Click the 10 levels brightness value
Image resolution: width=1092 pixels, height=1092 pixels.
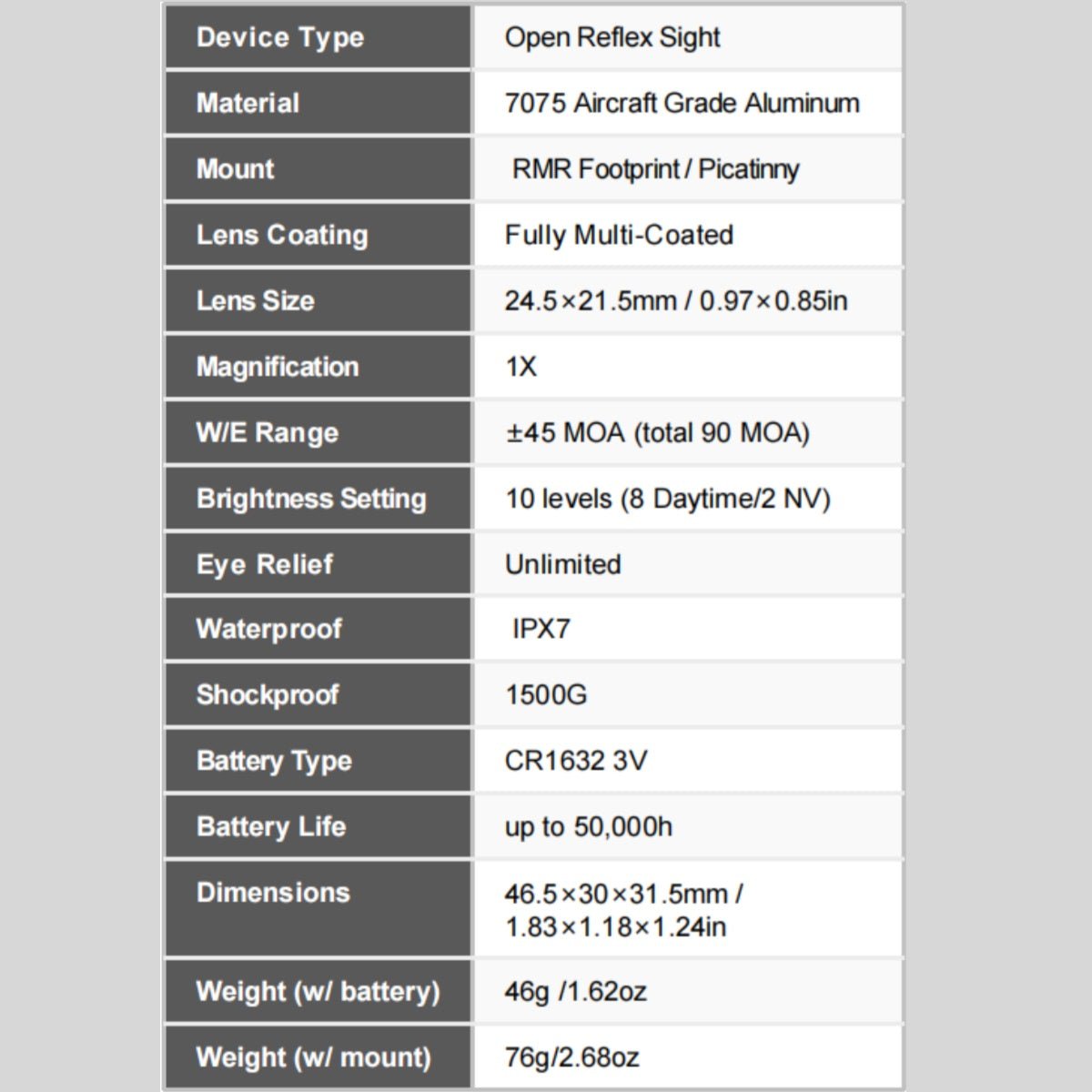pos(667,499)
